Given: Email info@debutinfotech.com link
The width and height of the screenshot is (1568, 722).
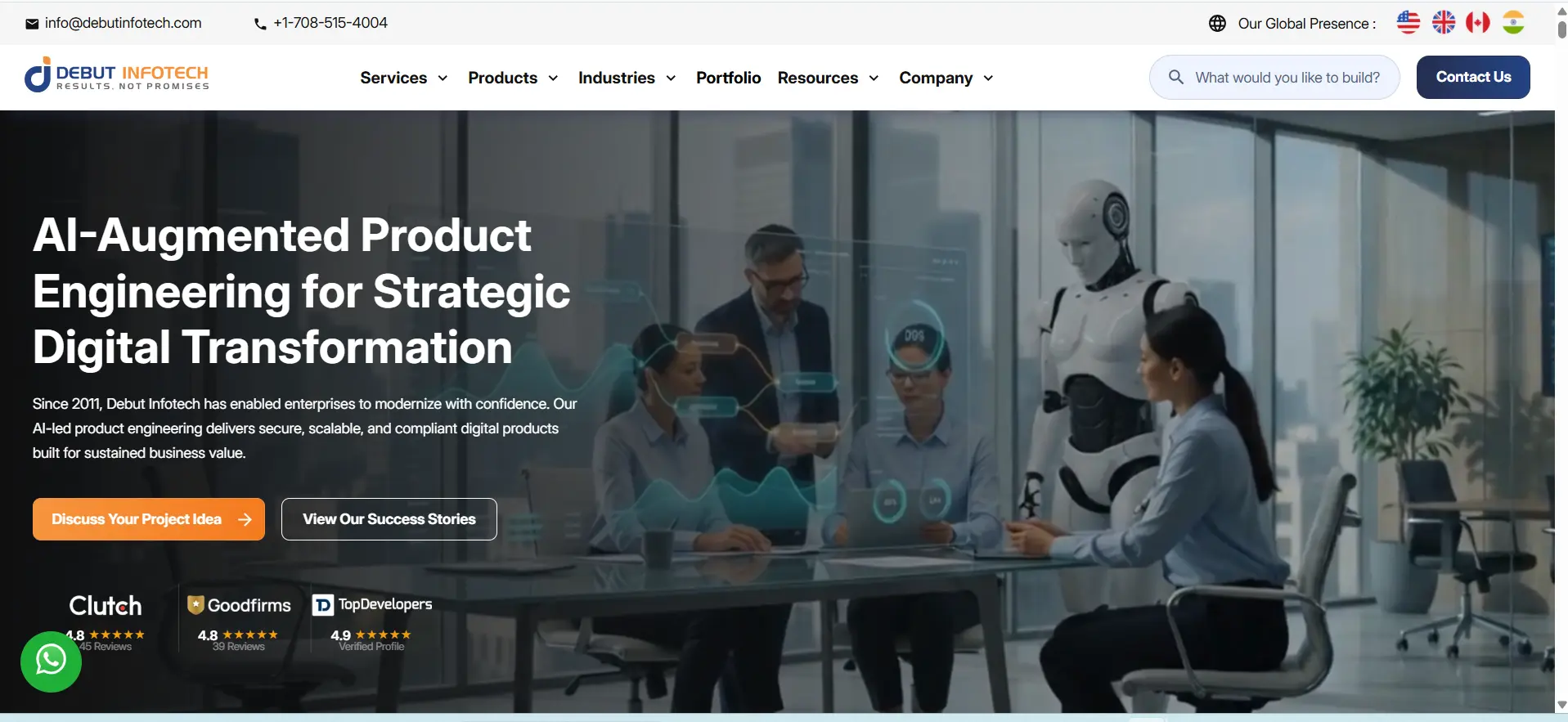Looking at the screenshot, I should [x=124, y=23].
